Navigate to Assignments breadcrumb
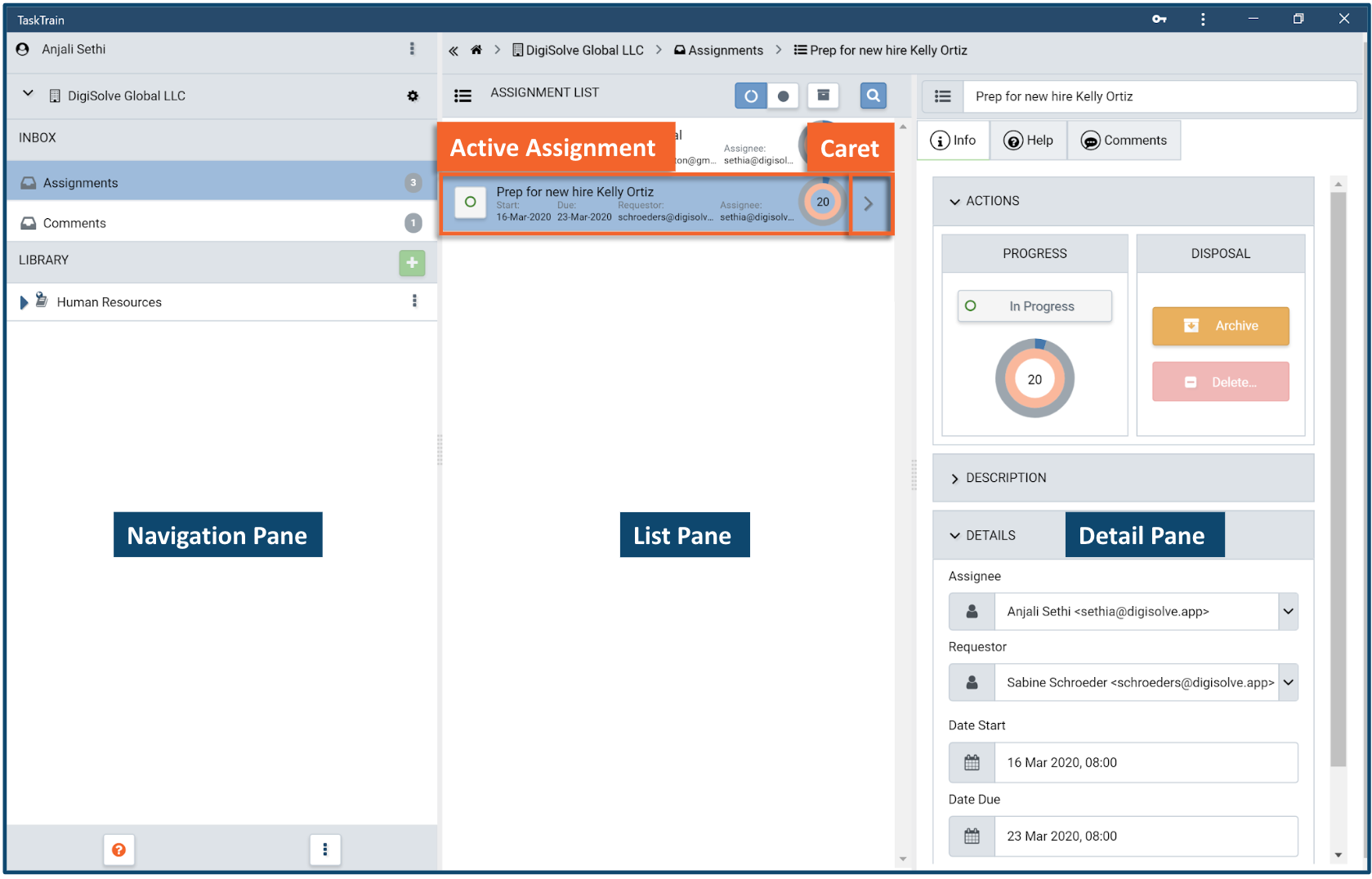This screenshot has width=1372, height=879. pos(718,50)
